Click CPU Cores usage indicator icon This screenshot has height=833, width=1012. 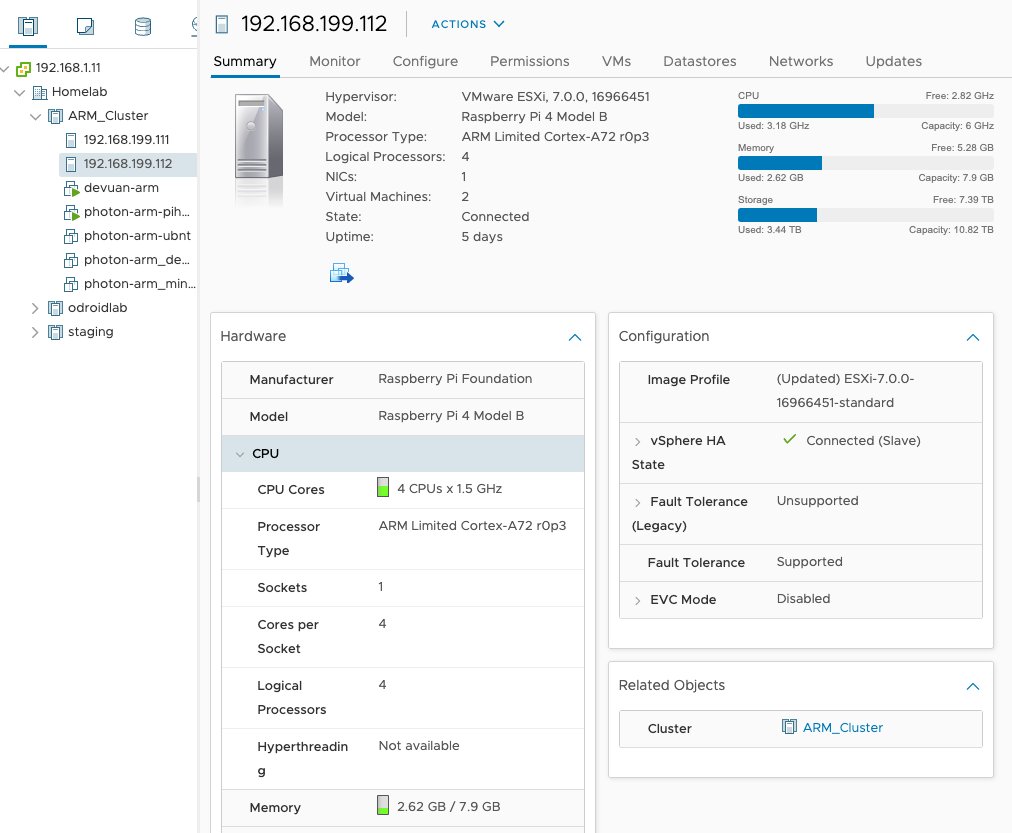383,487
